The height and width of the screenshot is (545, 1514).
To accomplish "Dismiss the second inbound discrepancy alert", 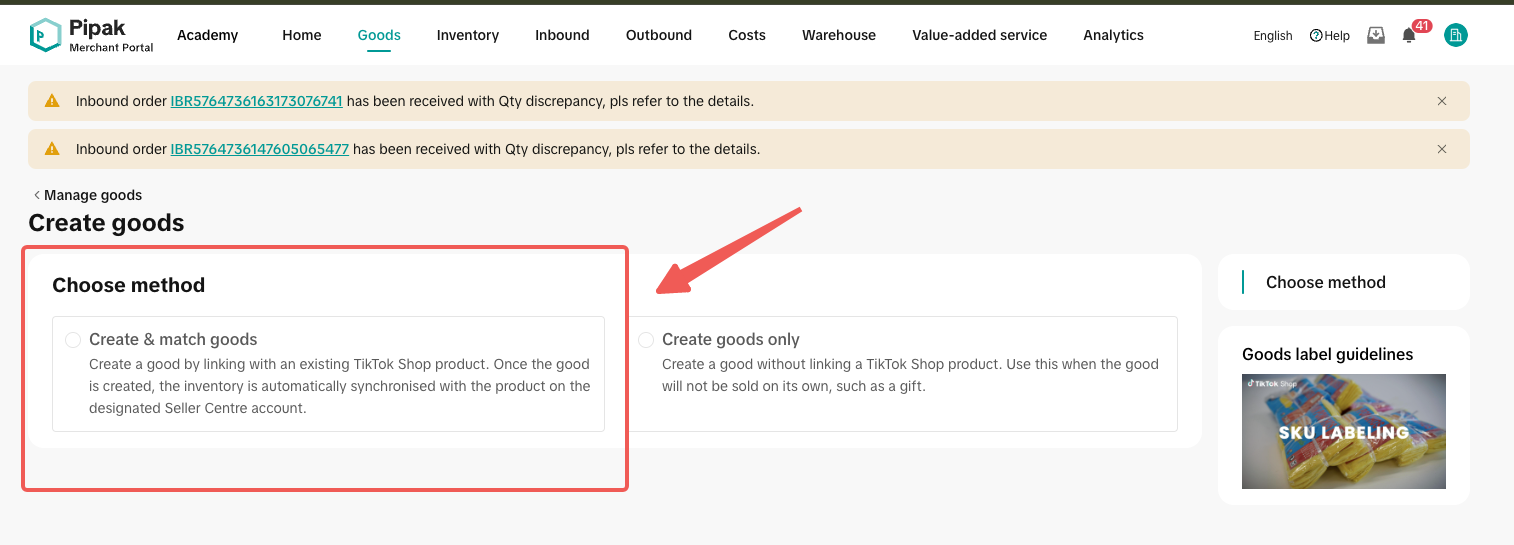I will coord(1442,149).
